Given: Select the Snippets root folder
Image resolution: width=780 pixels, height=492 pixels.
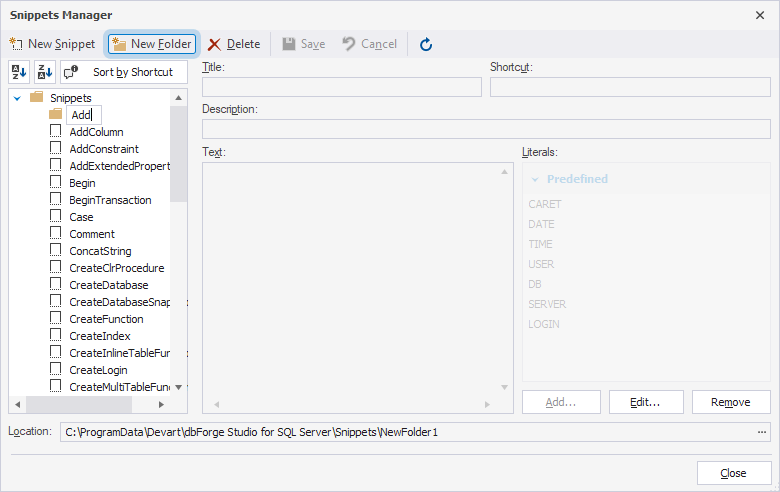Looking at the screenshot, I should tap(71, 98).
